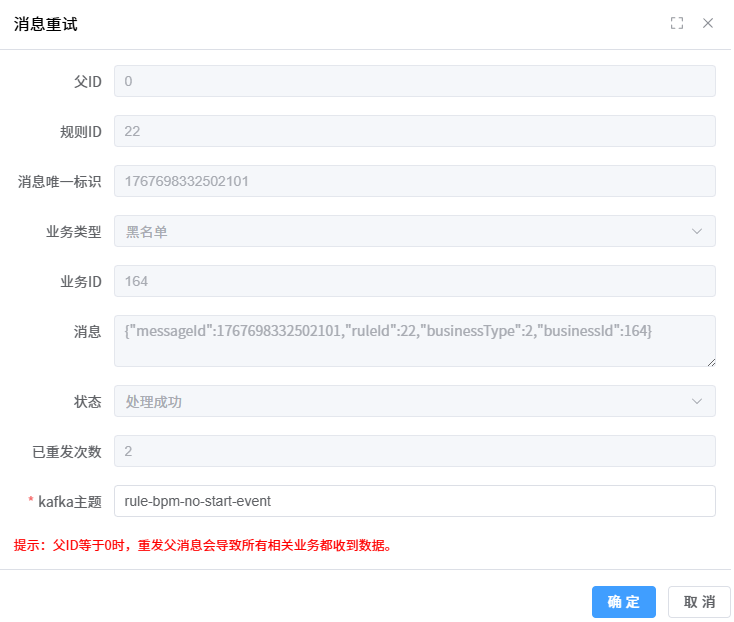Click the 已重发次数 label
The image size is (734, 622).
click(66, 452)
